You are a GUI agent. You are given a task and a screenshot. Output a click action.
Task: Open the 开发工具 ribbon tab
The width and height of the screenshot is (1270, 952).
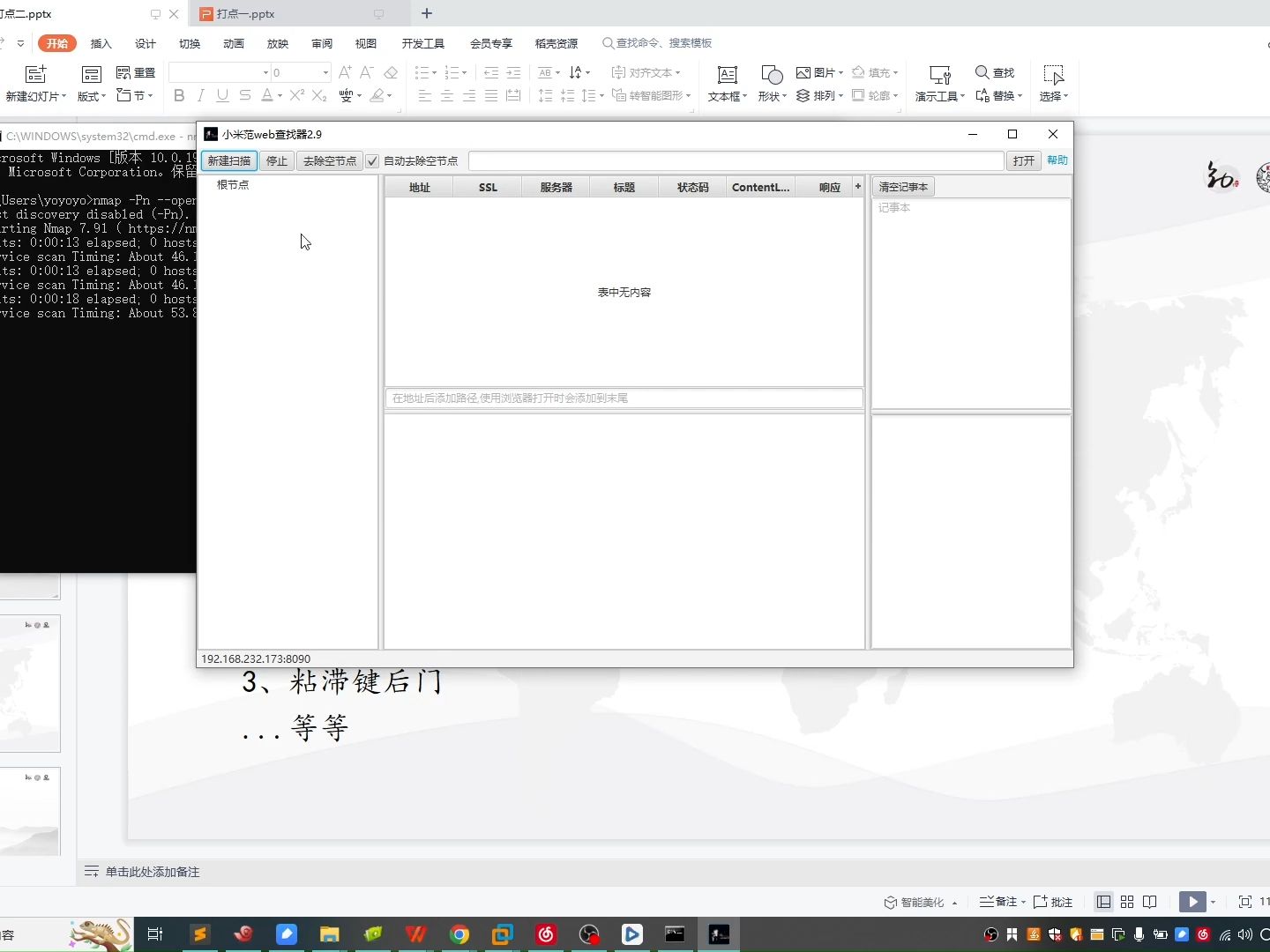point(423,43)
